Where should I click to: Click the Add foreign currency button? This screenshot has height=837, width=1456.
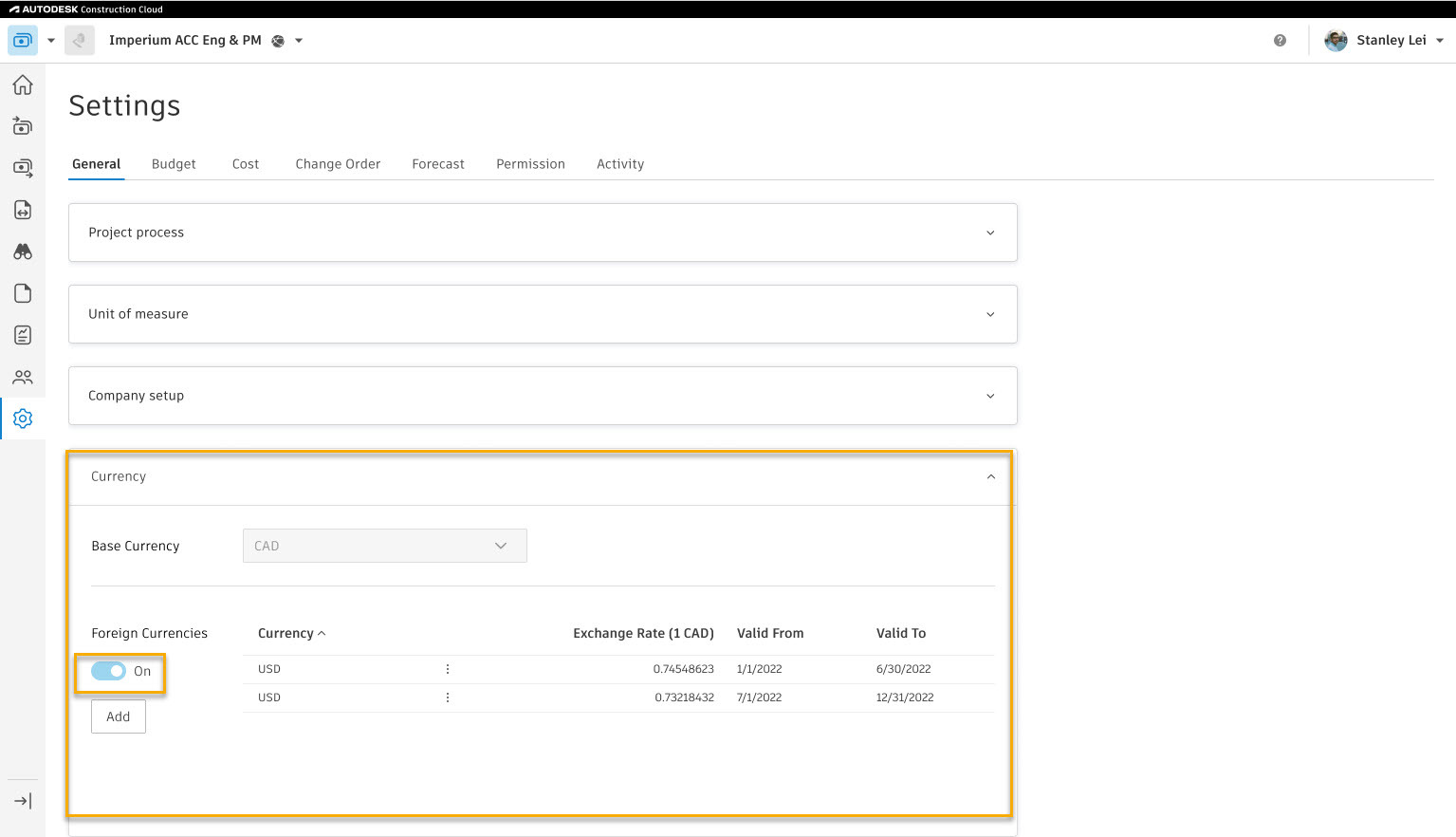coord(119,716)
